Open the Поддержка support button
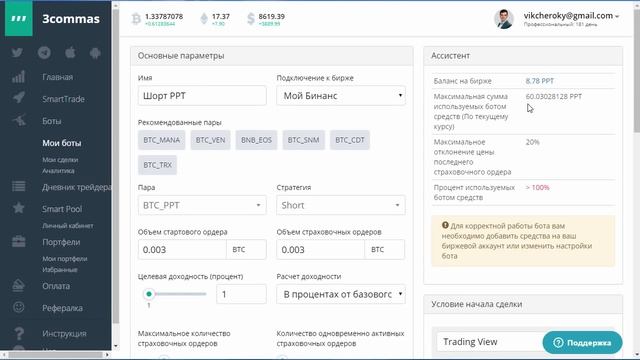This screenshot has width=640, height=360. 582,342
